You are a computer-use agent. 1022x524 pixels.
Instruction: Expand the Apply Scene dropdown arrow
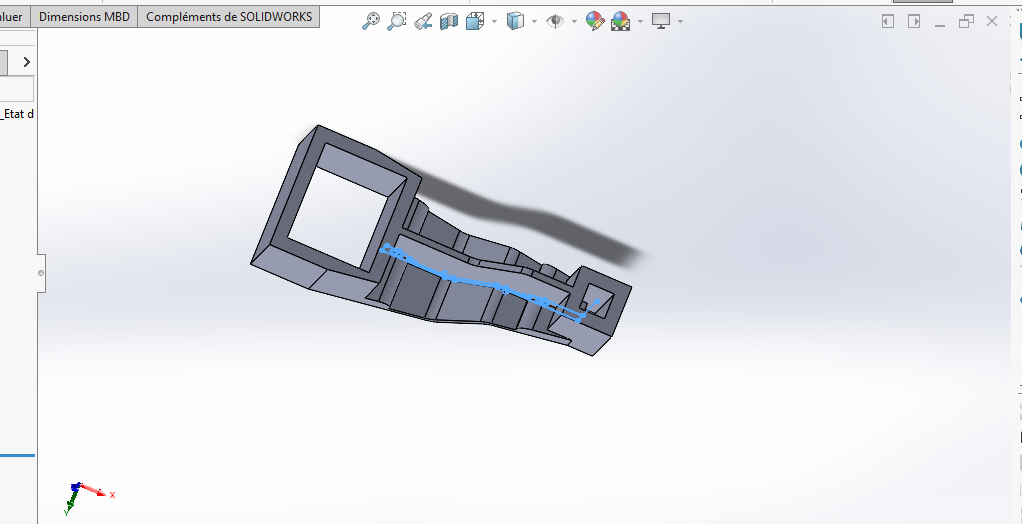[640, 21]
